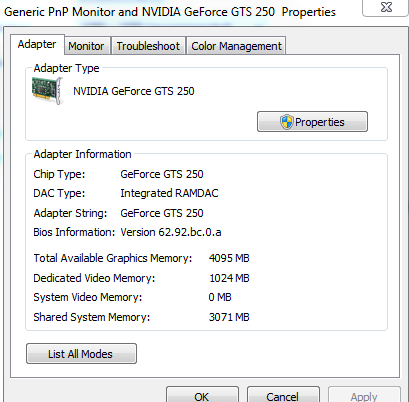Click the 0 MB system video memory value

click(220, 297)
